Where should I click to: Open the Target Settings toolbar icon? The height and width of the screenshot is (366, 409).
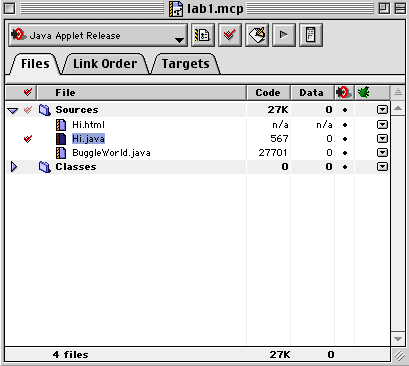point(203,35)
